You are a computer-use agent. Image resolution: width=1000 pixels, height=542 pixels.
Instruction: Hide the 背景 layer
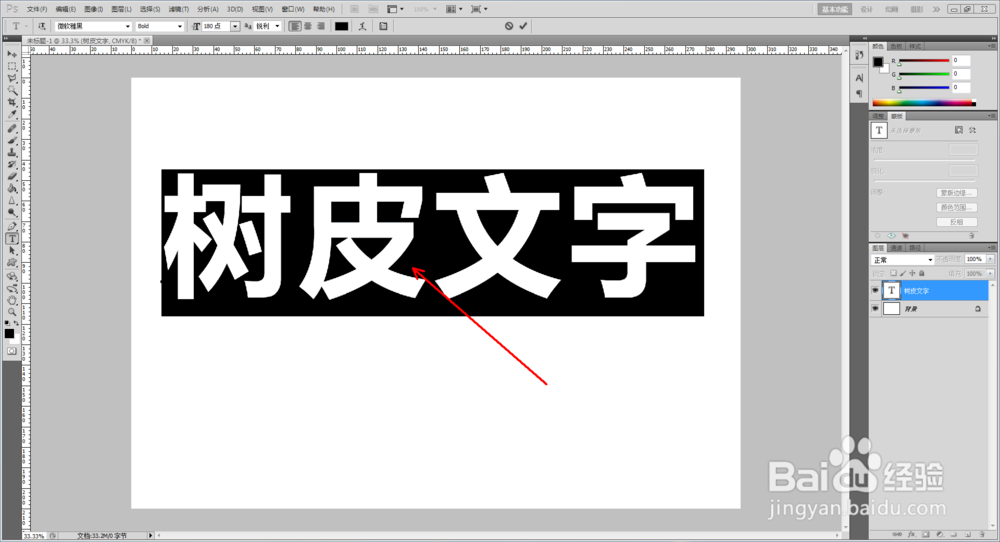pos(875,309)
